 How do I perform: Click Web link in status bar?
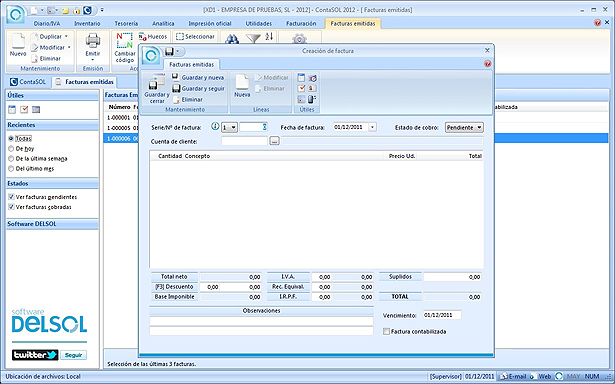540,376
